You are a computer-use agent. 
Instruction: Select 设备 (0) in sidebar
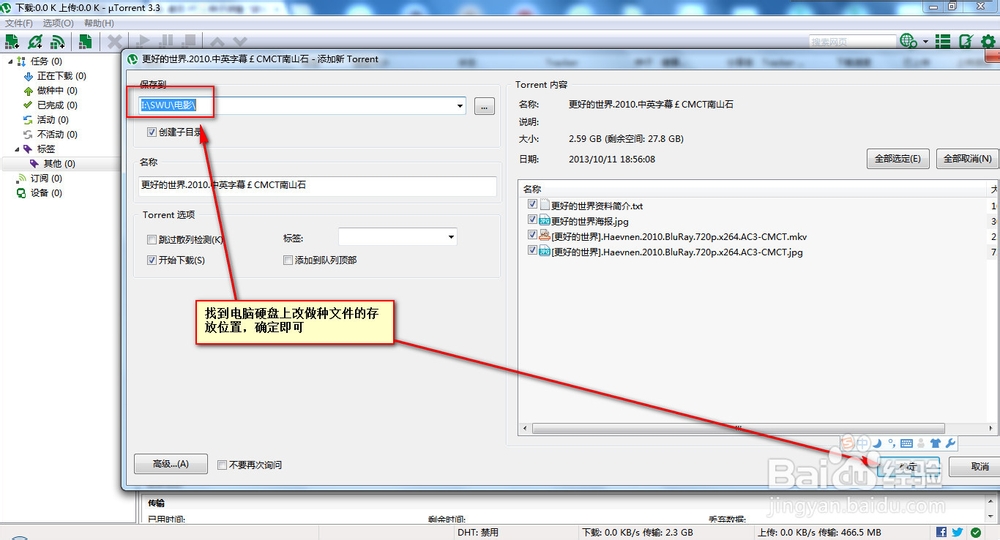pos(46,193)
